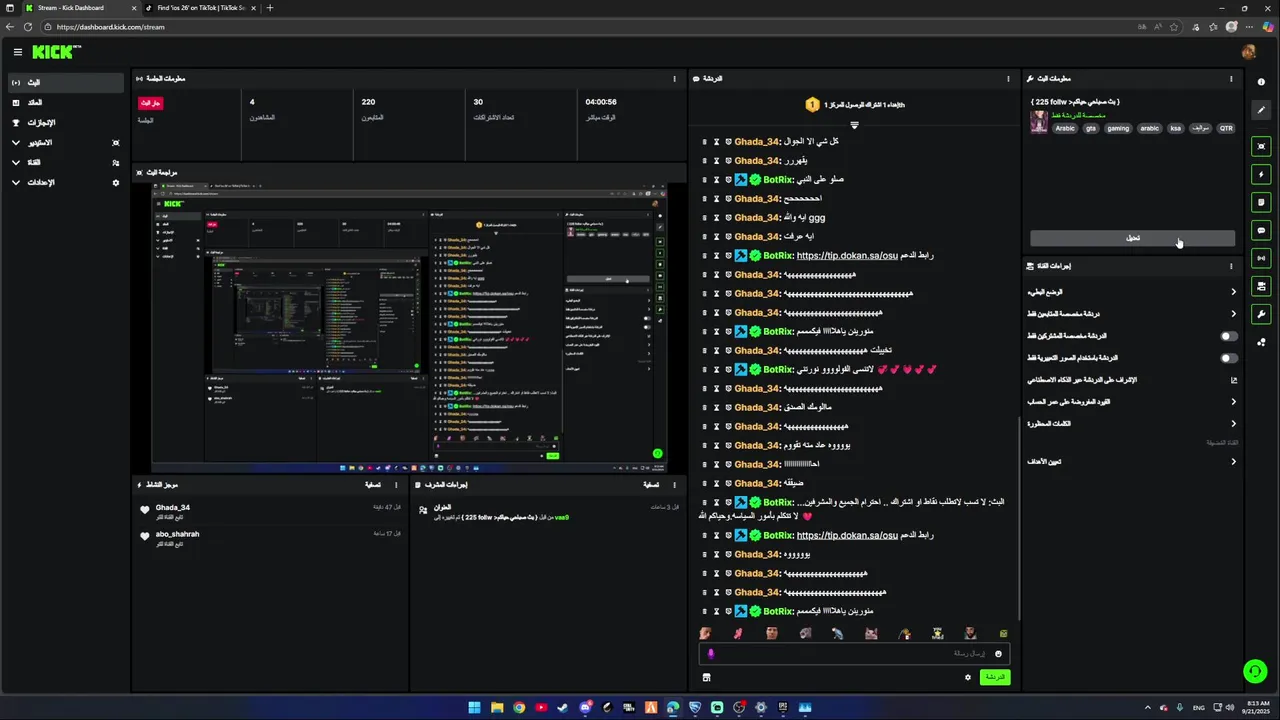Open the channel actions panel options menu

[x=1231, y=266]
